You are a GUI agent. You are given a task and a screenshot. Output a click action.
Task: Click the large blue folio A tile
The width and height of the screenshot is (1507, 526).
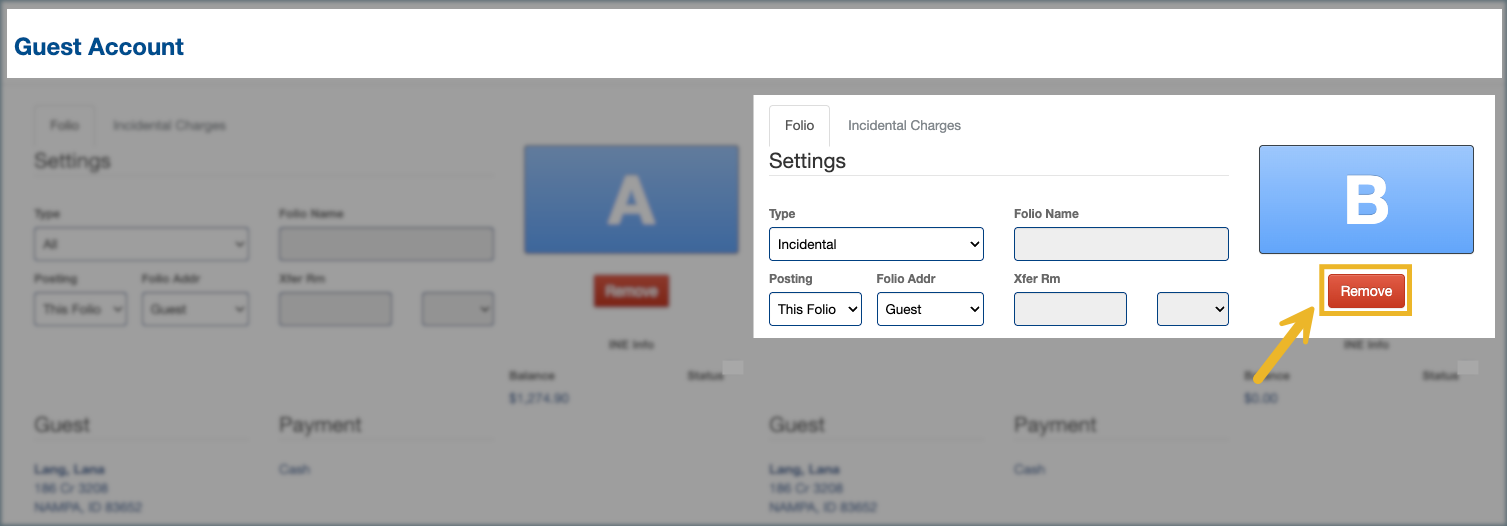tap(631, 199)
